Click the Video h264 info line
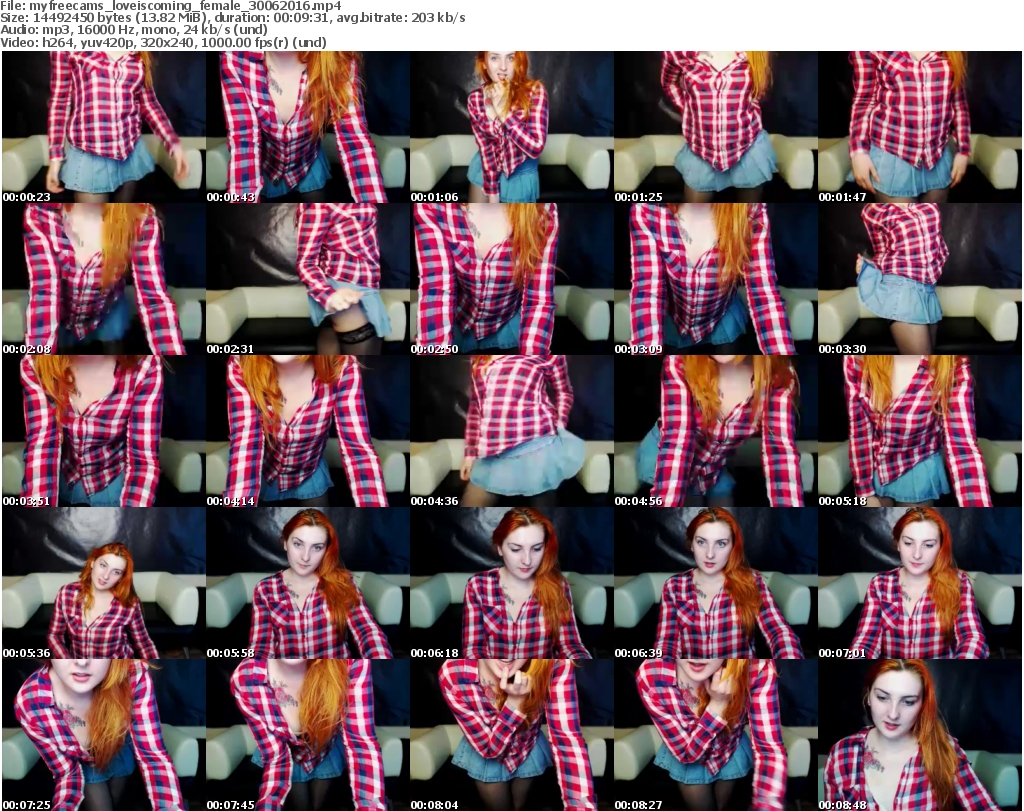Viewport: 1024px width, 811px height. [x=164, y=42]
